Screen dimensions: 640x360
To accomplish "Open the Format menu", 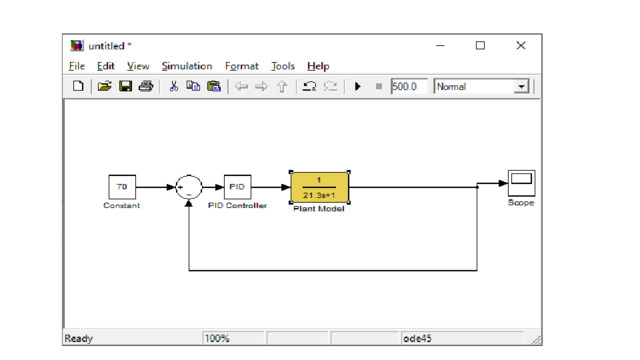I will click(x=242, y=66).
